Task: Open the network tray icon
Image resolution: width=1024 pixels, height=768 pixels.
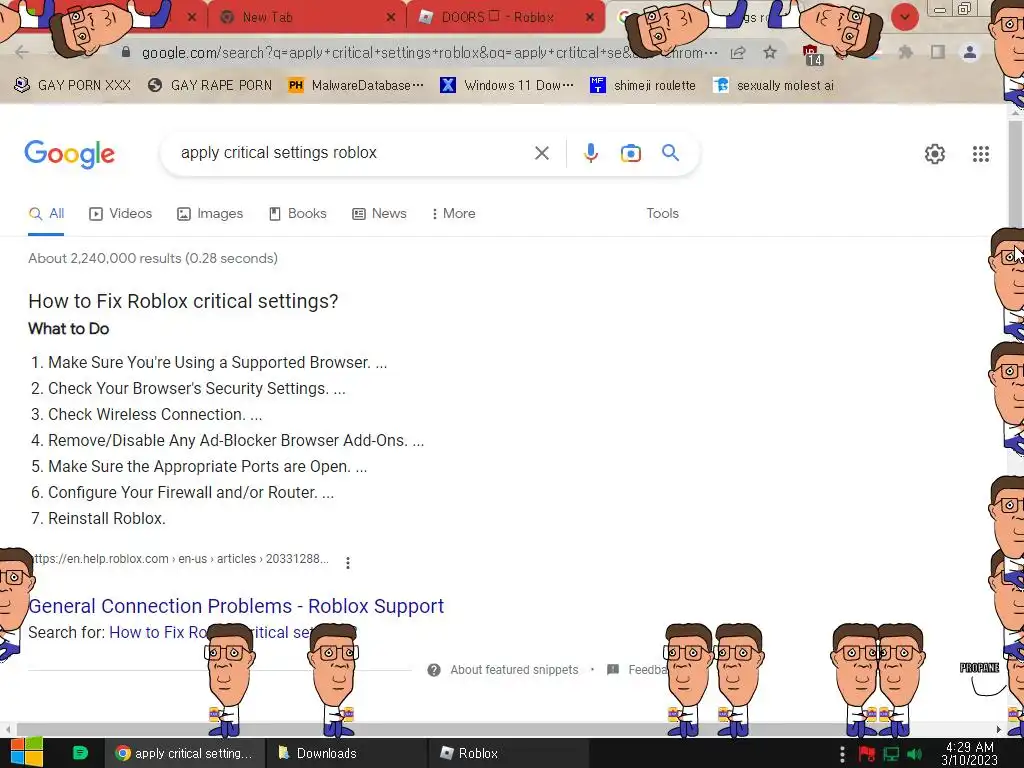Action: (x=891, y=754)
